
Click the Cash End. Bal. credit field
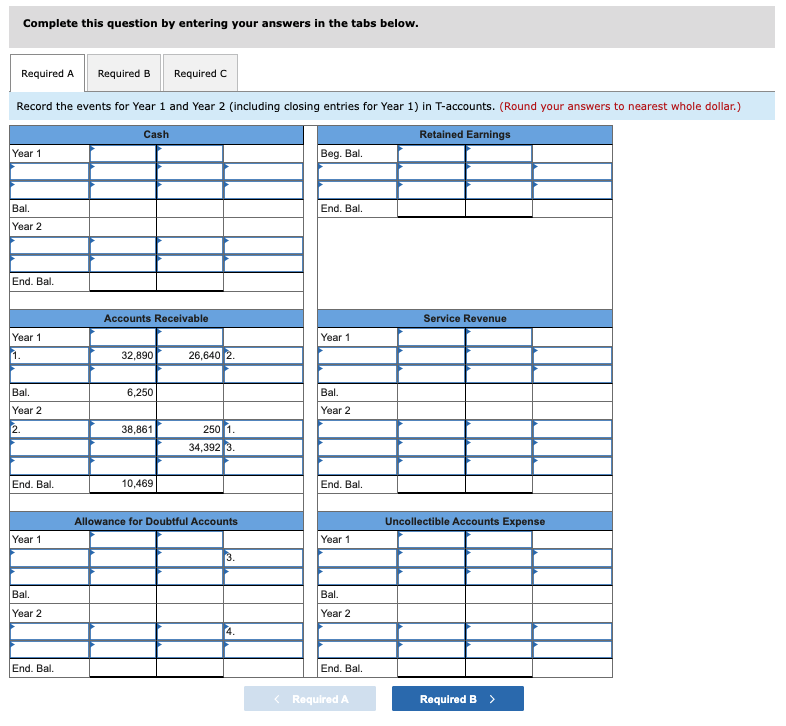(x=189, y=281)
